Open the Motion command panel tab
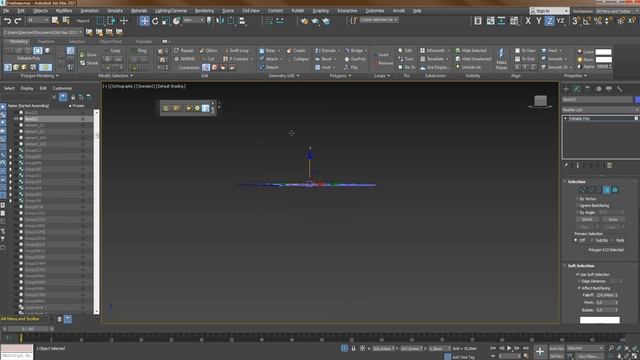Screen dimensions: 640x360 click(x=598, y=89)
